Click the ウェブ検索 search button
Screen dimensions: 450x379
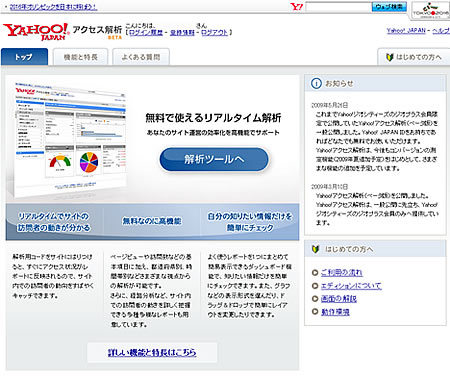pyautogui.click(x=389, y=7)
